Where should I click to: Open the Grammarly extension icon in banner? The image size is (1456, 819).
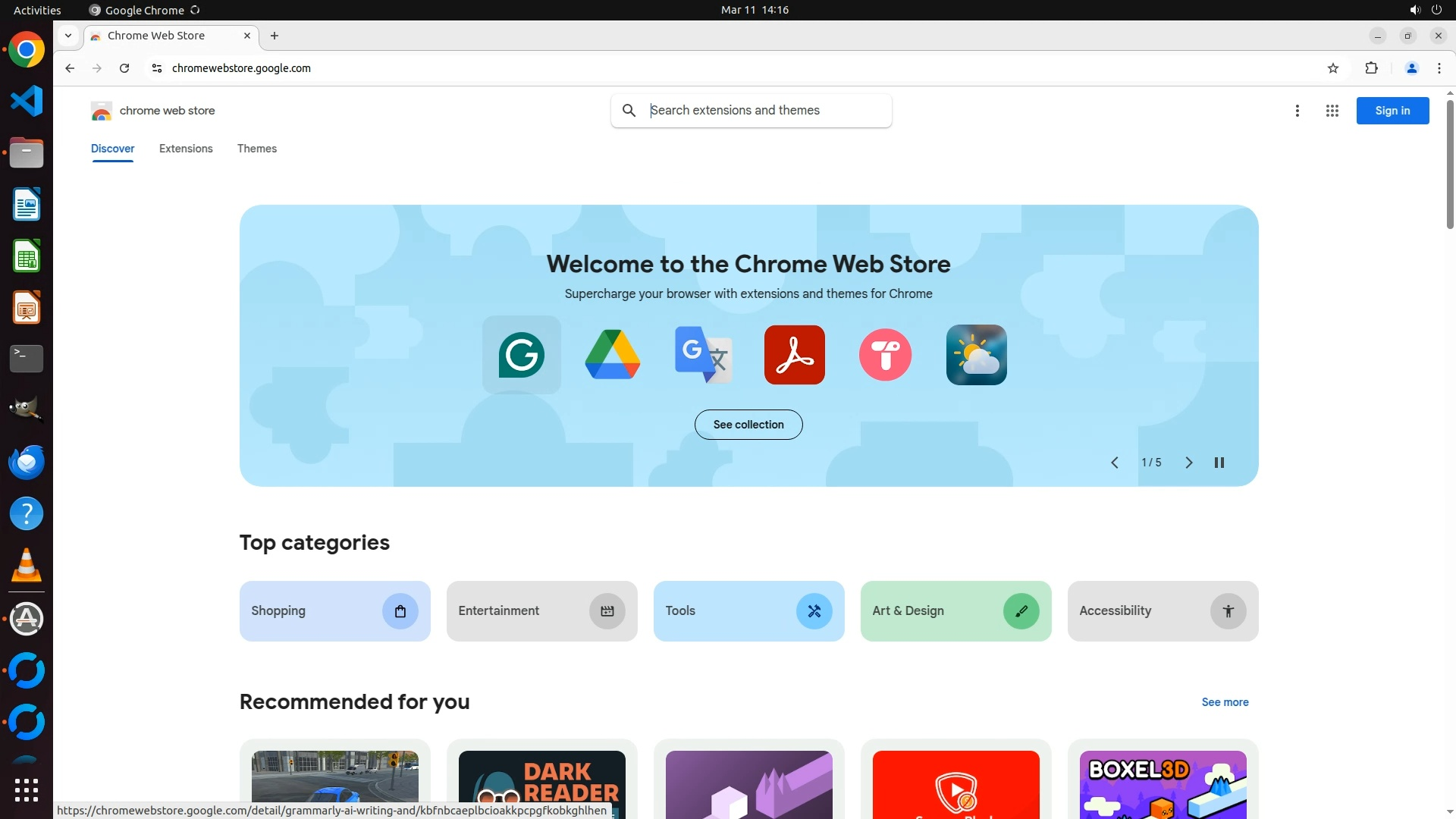point(521,355)
